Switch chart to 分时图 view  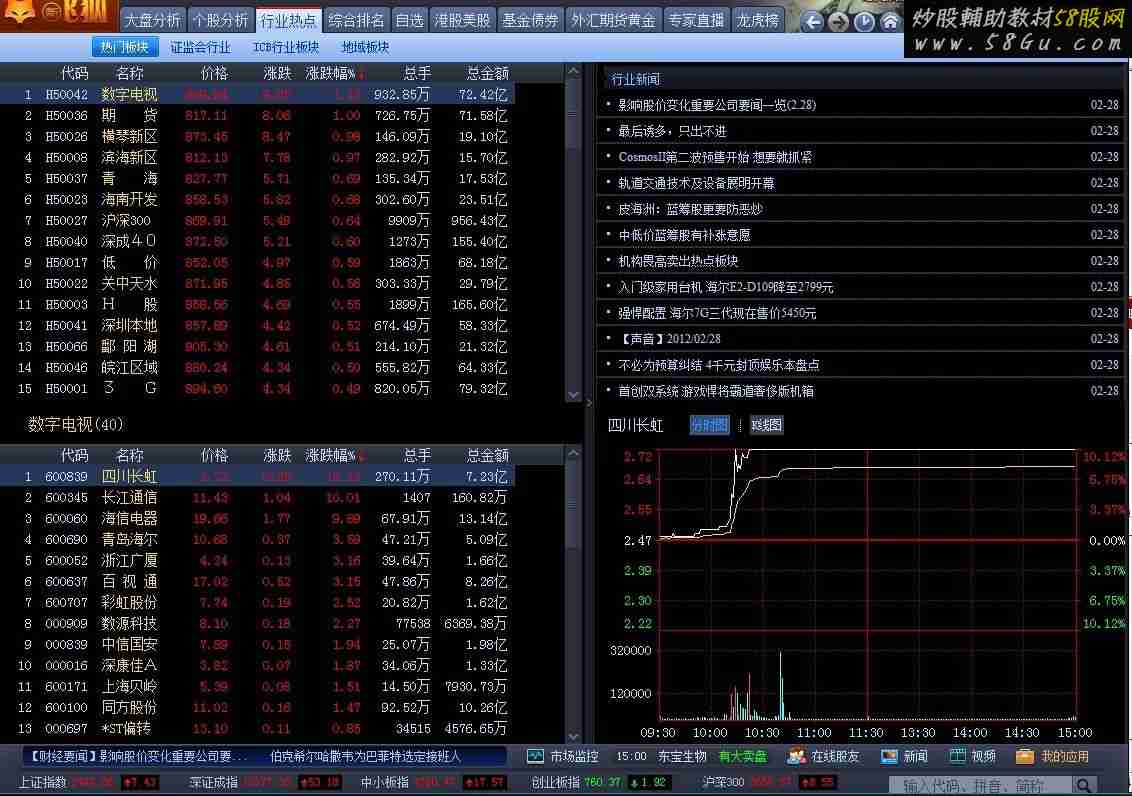point(709,425)
